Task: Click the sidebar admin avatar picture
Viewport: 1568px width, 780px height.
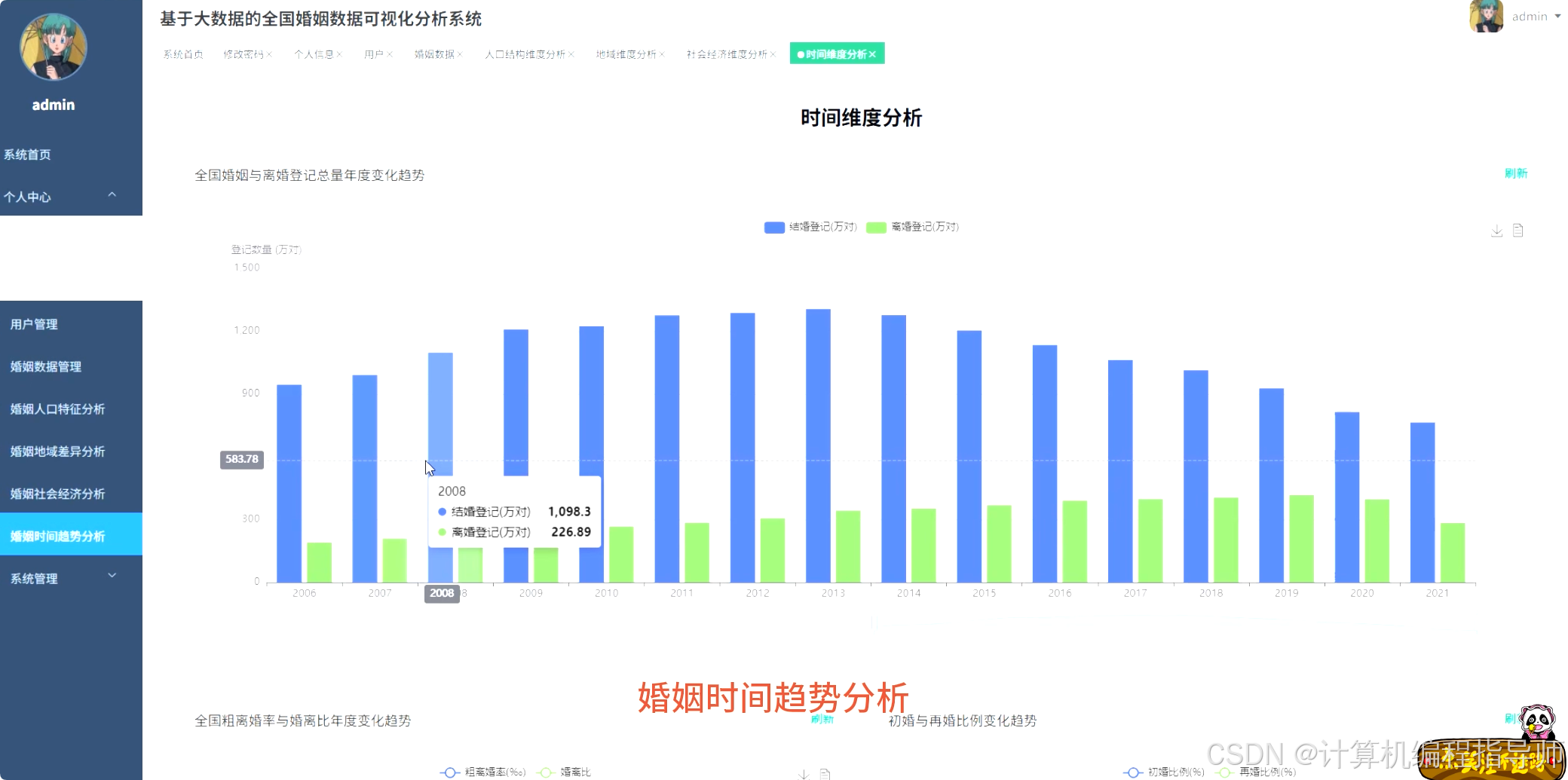Action: [x=54, y=47]
